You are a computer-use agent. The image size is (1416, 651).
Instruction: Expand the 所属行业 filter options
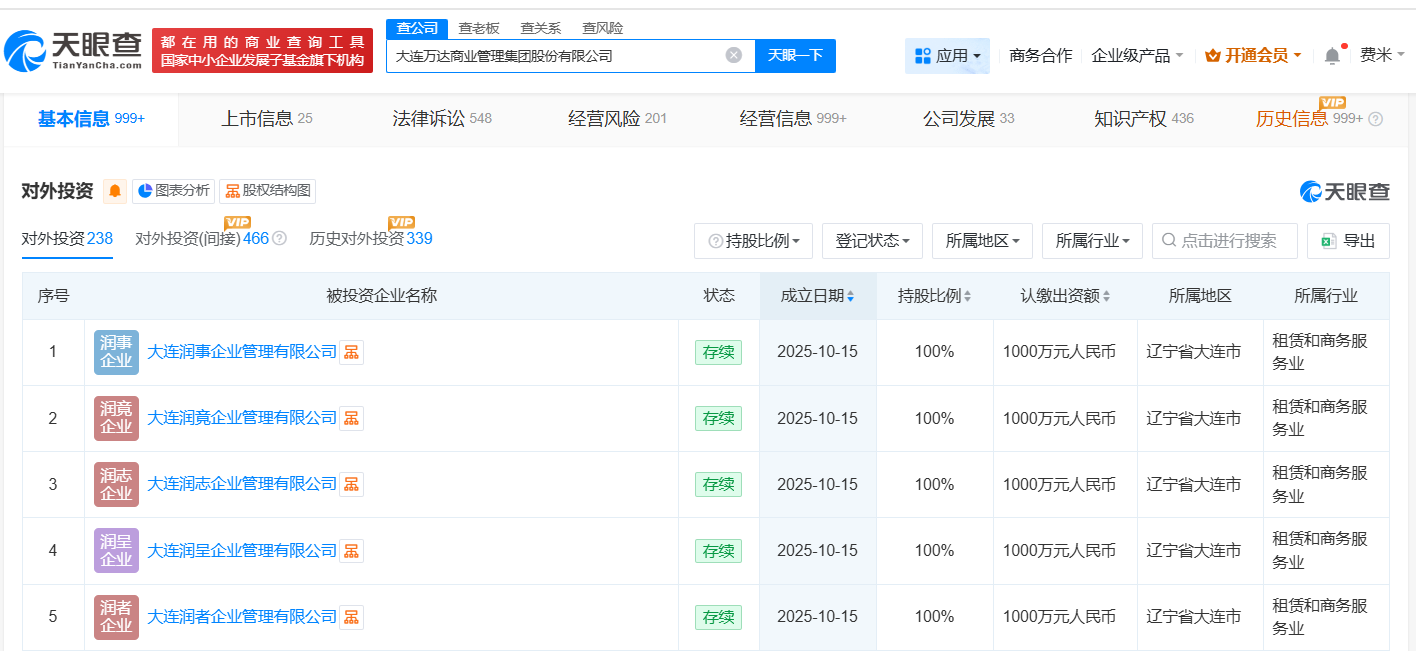1092,240
